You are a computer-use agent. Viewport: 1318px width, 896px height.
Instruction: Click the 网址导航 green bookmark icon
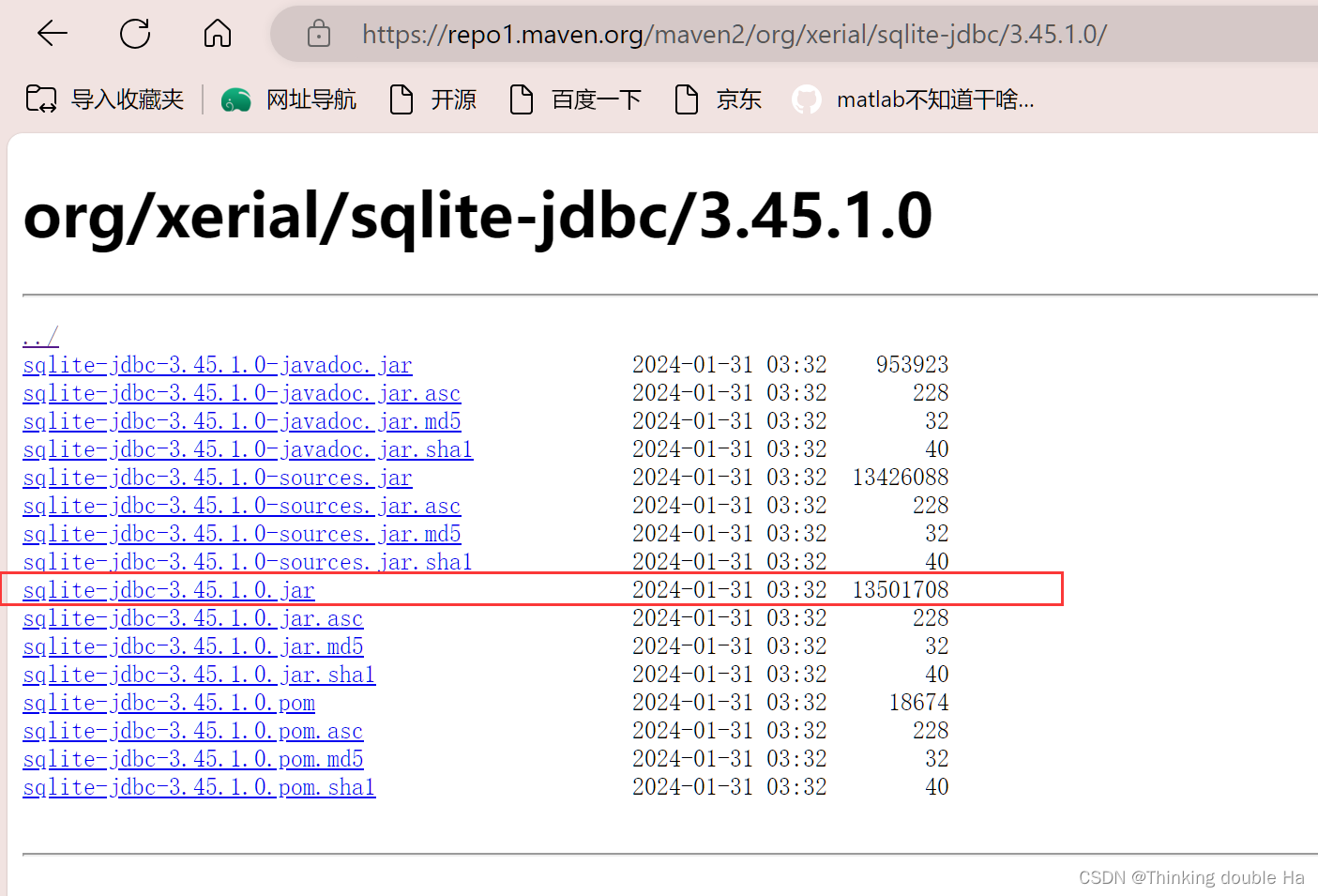coord(235,99)
